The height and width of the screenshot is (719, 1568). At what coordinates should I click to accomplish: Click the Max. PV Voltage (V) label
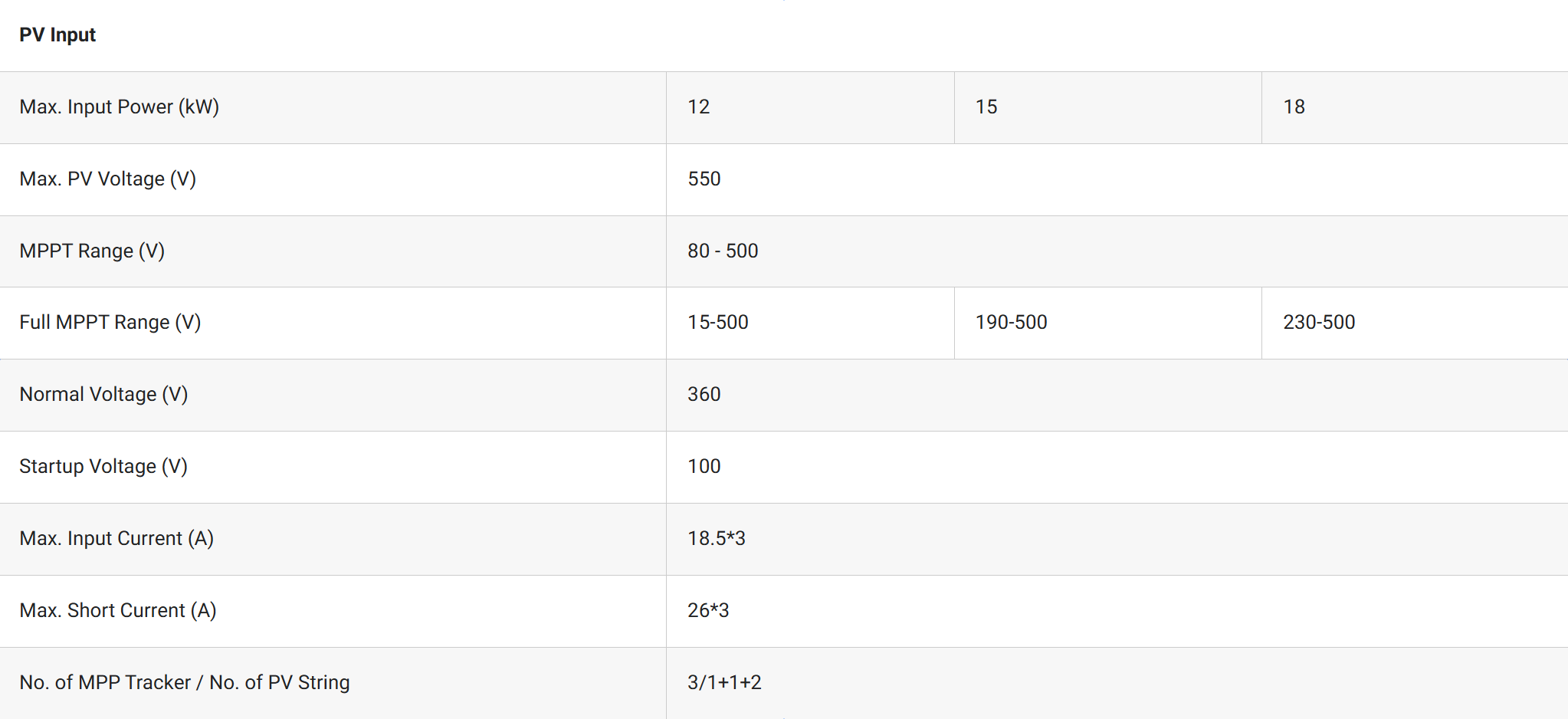point(107,179)
